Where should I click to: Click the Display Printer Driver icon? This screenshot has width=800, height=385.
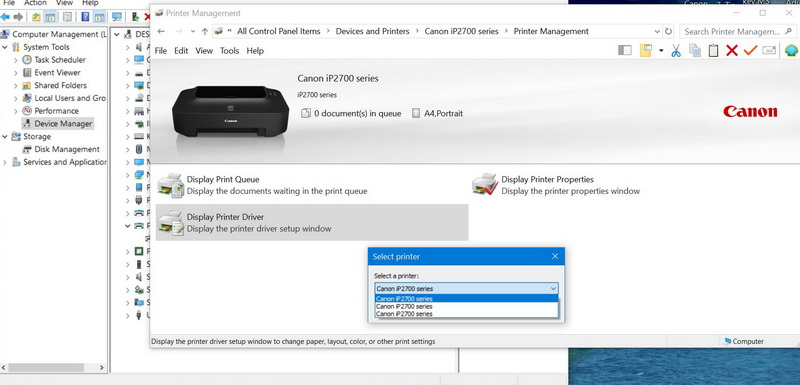(x=170, y=223)
